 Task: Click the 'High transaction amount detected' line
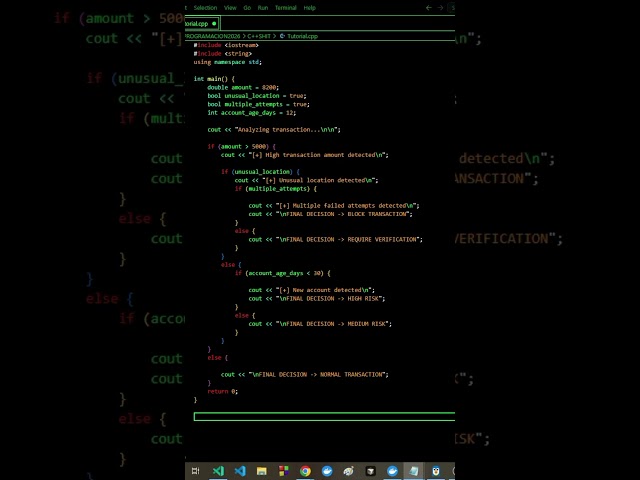[305, 155]
